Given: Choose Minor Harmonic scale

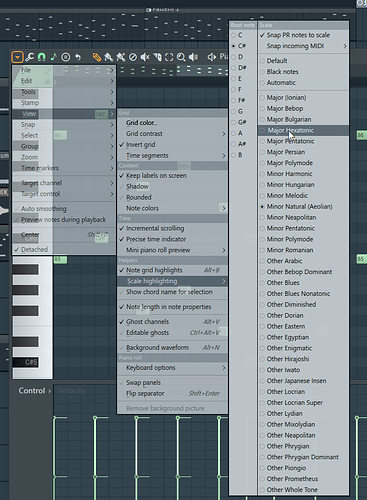Looking at the screenshot, I should pos(303,174).
